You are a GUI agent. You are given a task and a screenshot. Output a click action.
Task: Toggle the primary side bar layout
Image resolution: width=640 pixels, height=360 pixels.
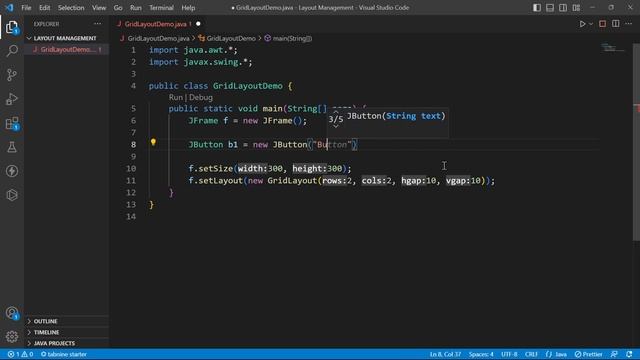[x=537, y=8]
